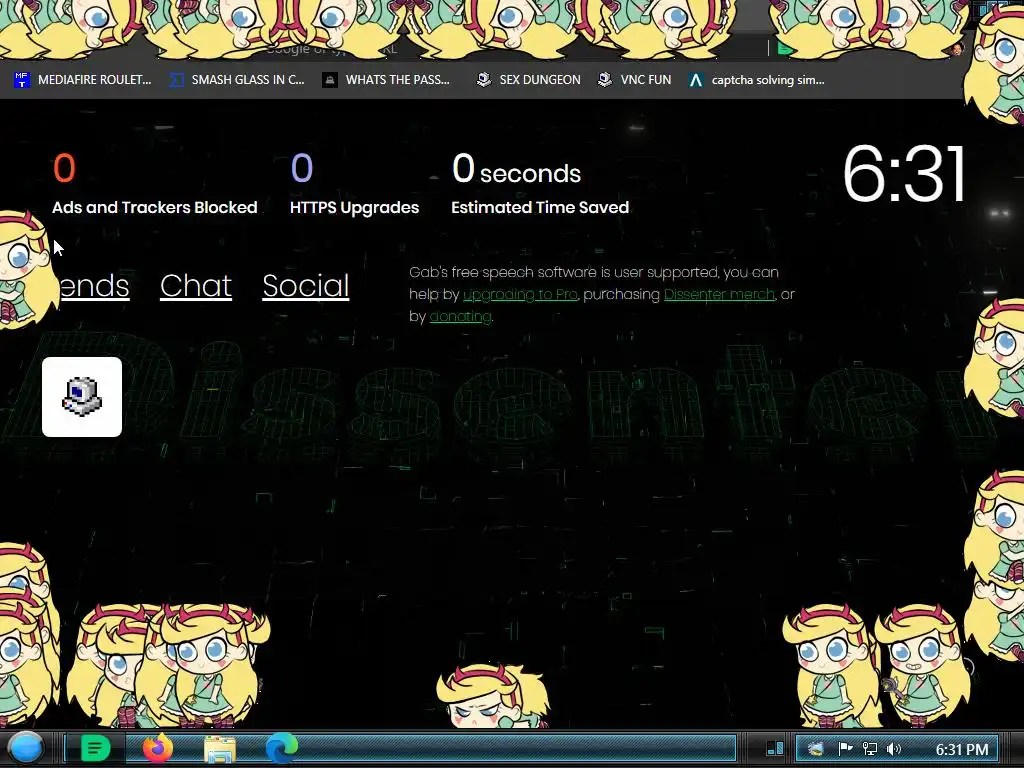Screen dimensions: 1024x768
Task: Open the SMASH GLASS IN C... bookmark
Action: click(x=237, y=80)
